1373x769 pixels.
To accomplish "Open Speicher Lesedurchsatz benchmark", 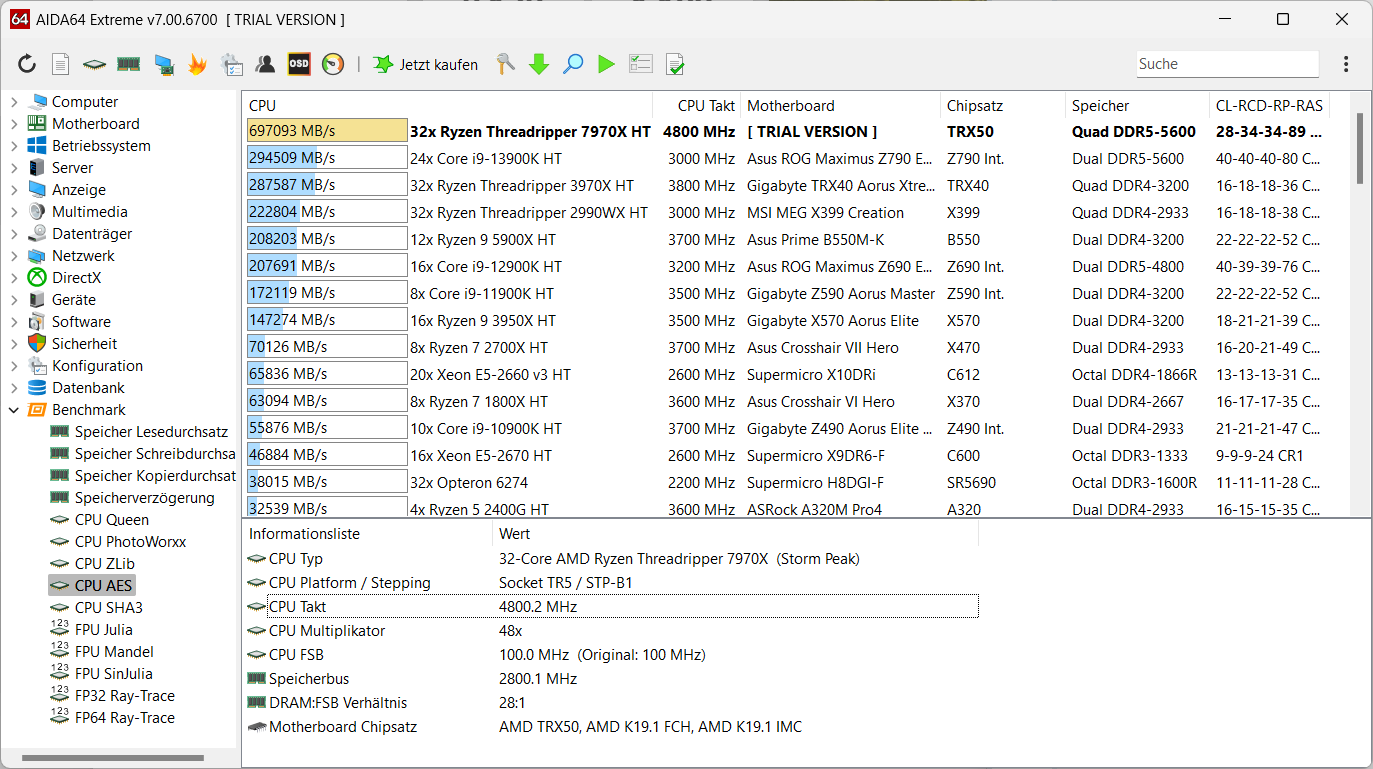I will coord(151,432).
